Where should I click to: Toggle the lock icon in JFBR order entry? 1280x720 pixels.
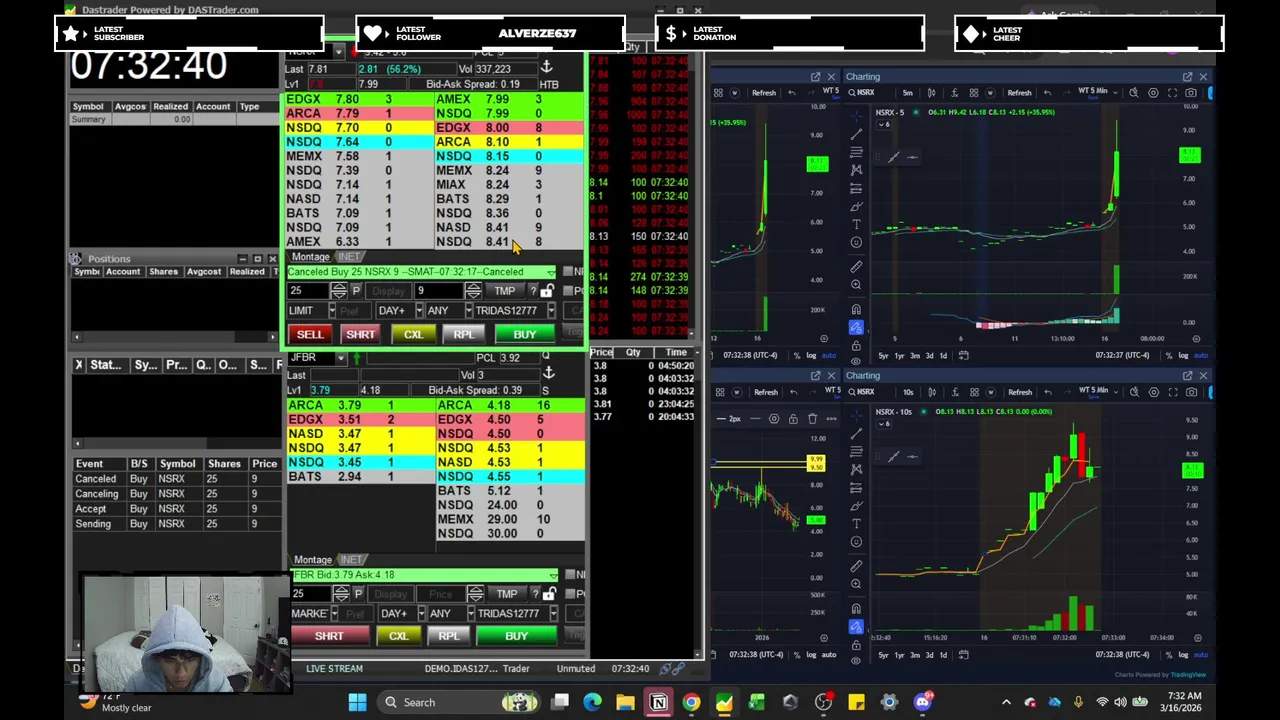point(549,594)
